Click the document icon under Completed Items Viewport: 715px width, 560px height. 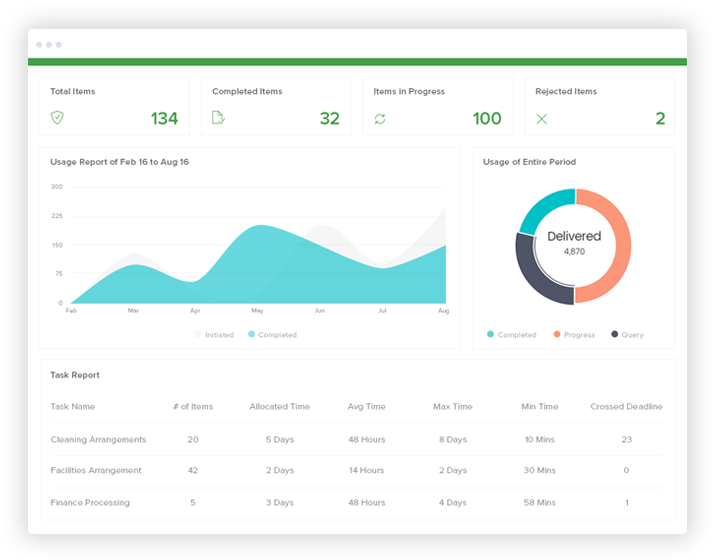click(218, 118)
